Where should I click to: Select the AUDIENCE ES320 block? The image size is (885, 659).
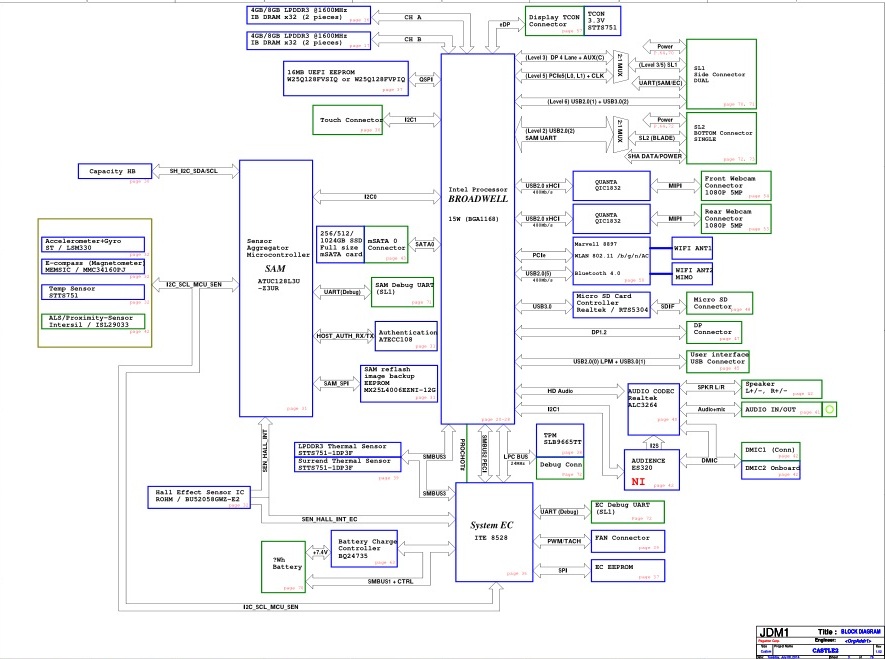coord(654,466)
